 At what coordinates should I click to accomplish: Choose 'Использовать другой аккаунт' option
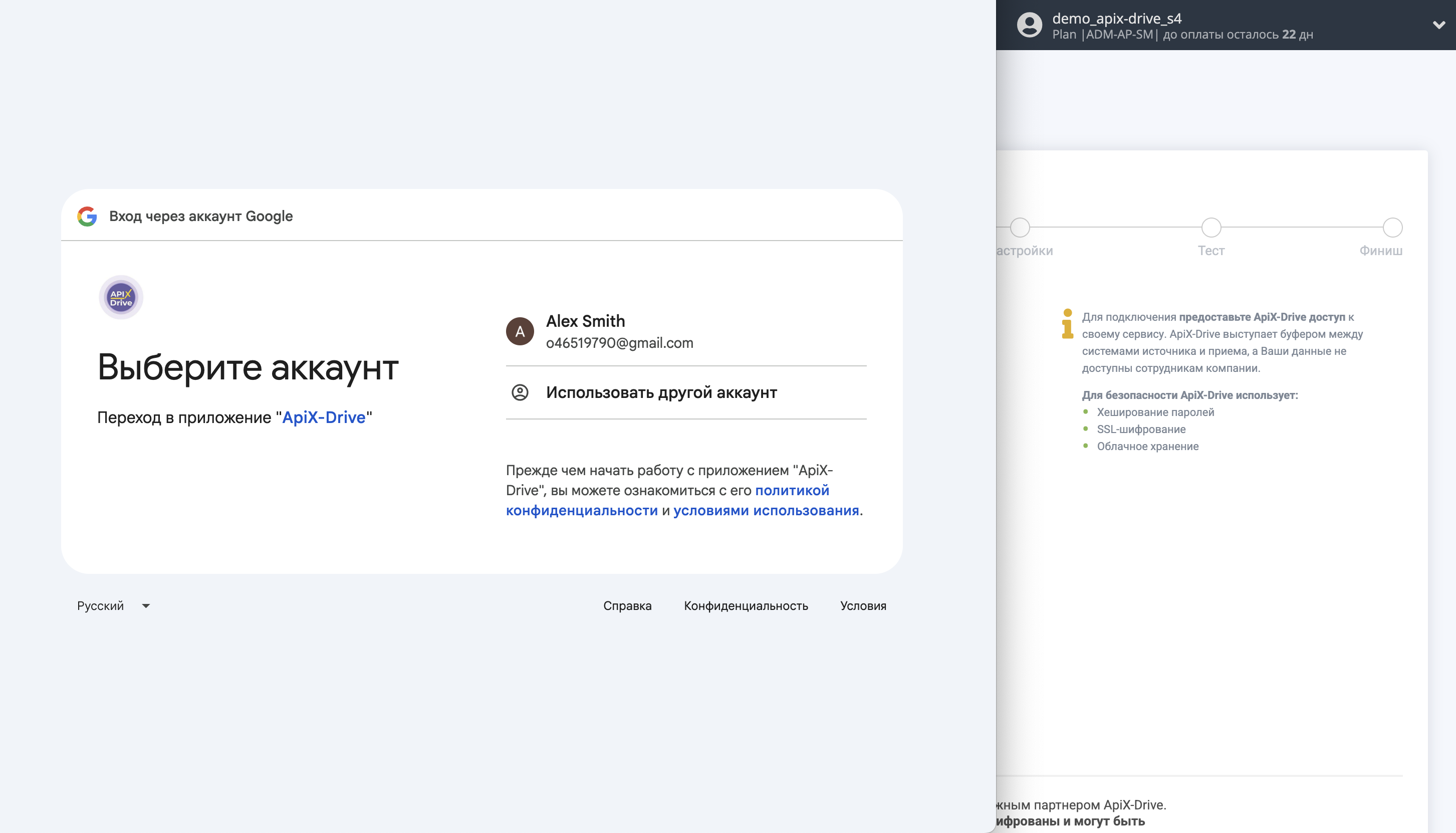click(686, 392)
